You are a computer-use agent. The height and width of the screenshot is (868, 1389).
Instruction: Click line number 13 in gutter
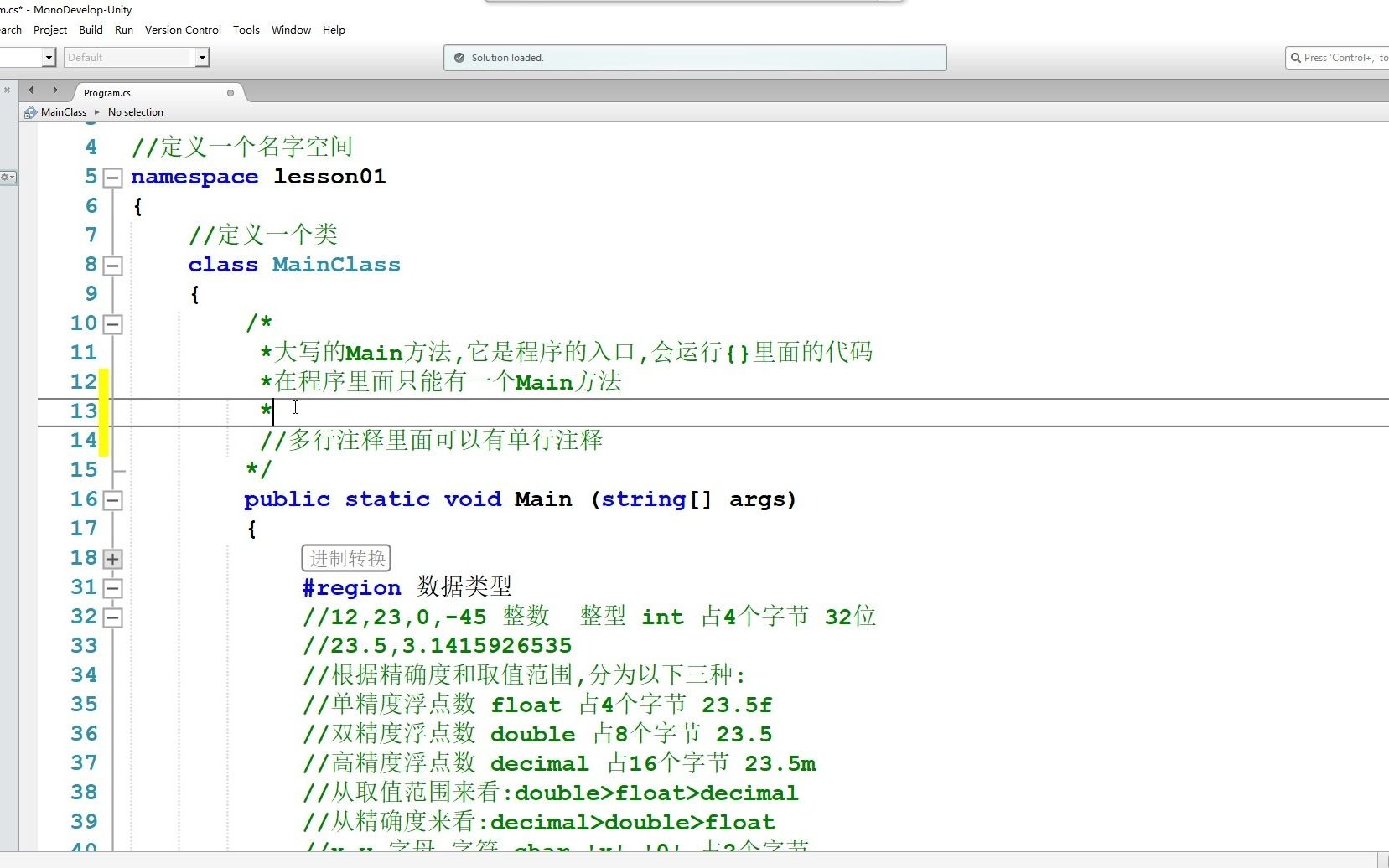(84, 411)
